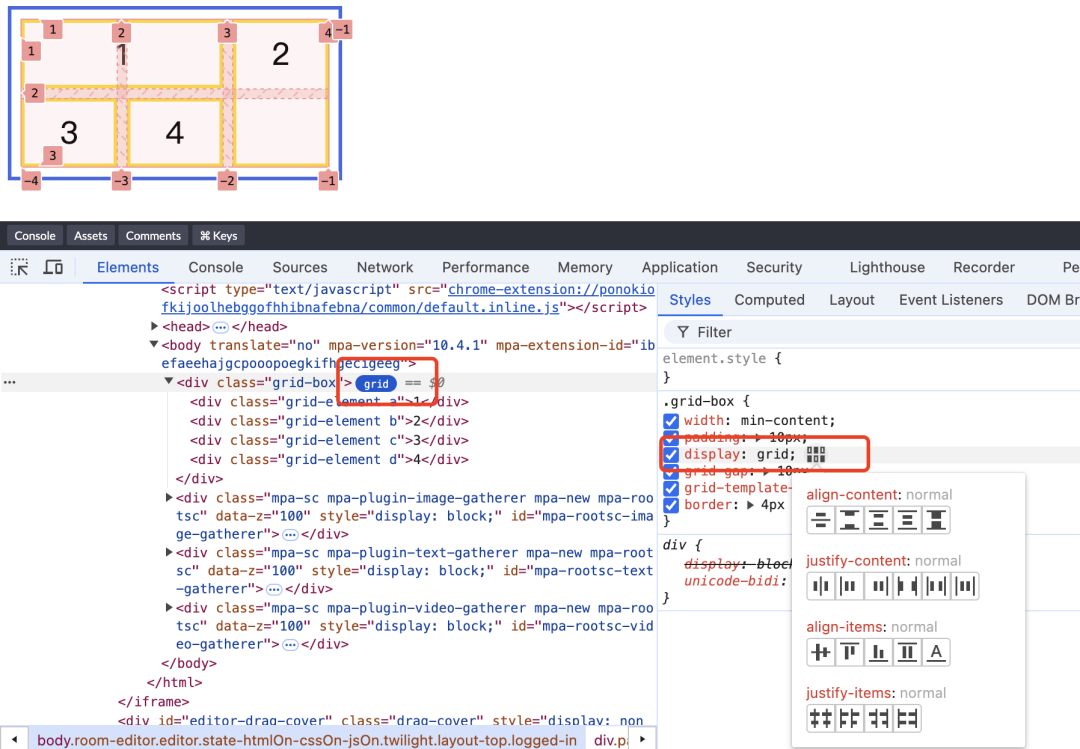This screenshot has width=1080, height=749.
Task: Follow the chrome-extension script source link
Action: point(408,298)
